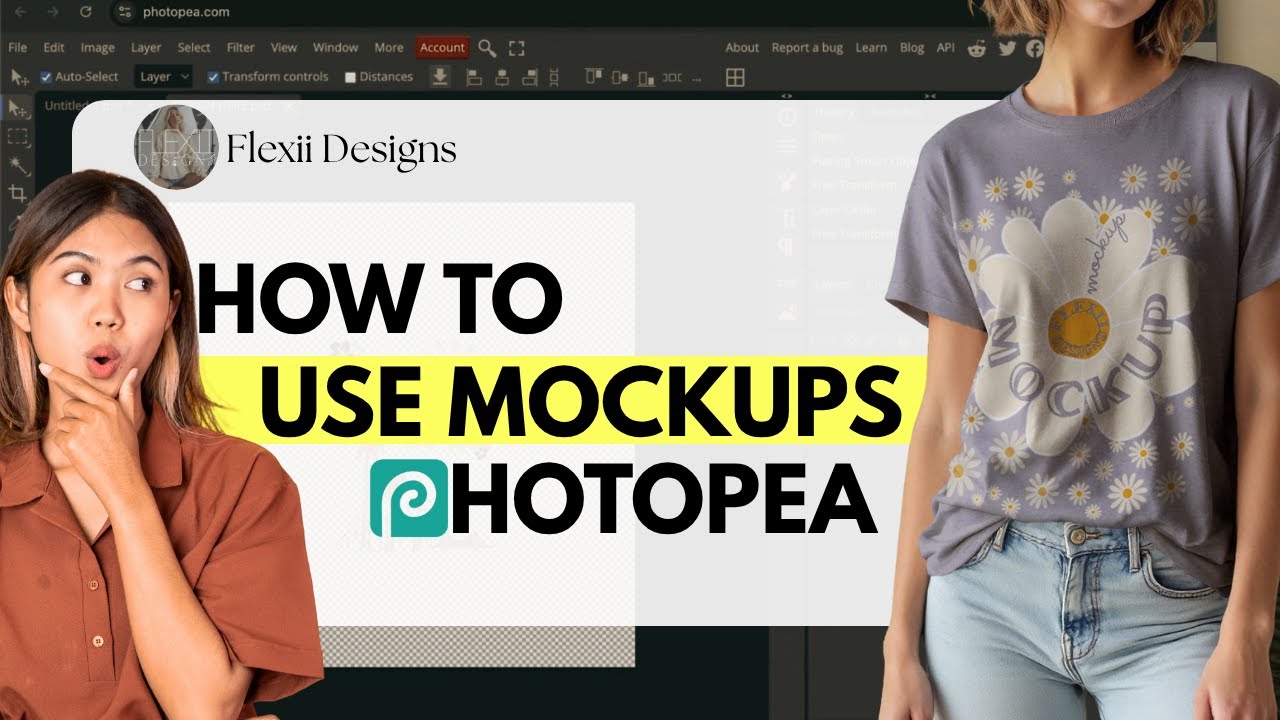Open the File menu
The width and height of the screenshot is (1280, 720).
17,47
